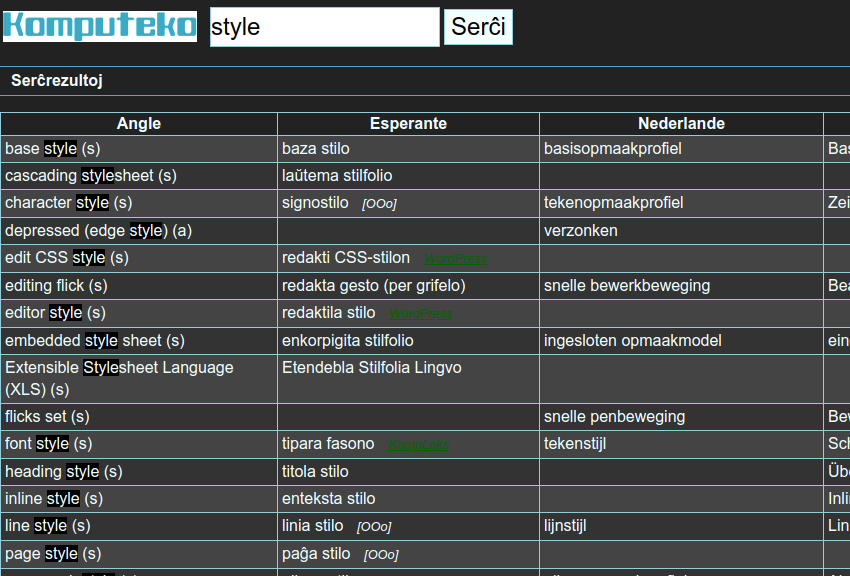Click the 'enkorpigita stilfolio' translation

(x=347, y=340)
